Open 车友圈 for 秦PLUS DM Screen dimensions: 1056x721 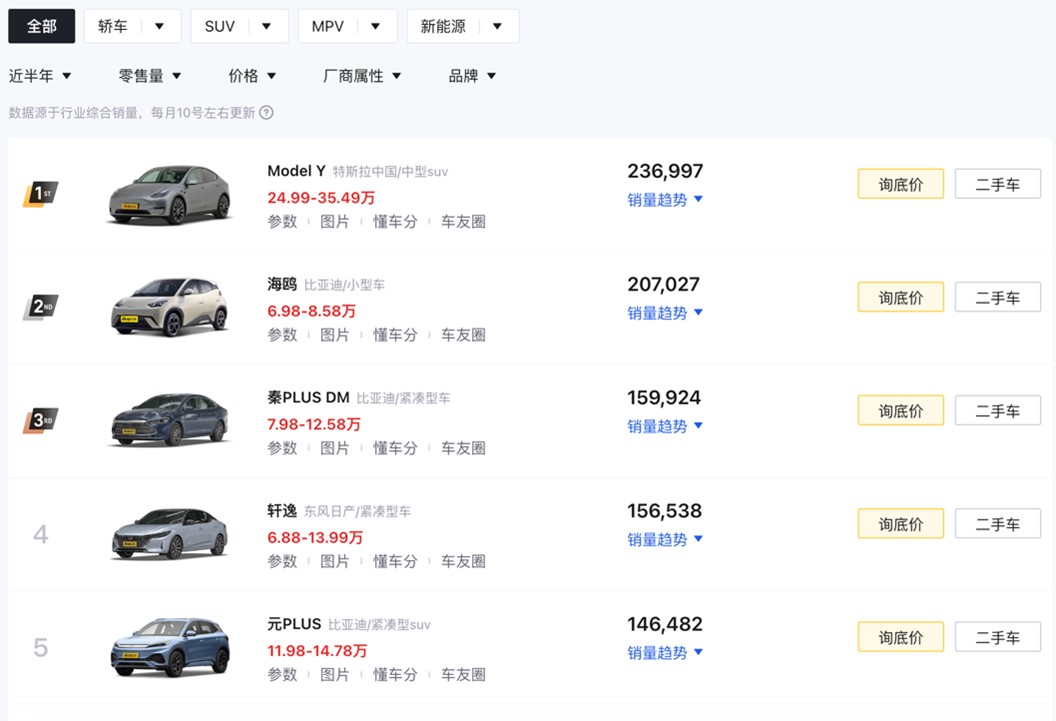pyautogui.click(x=463, y=448)
